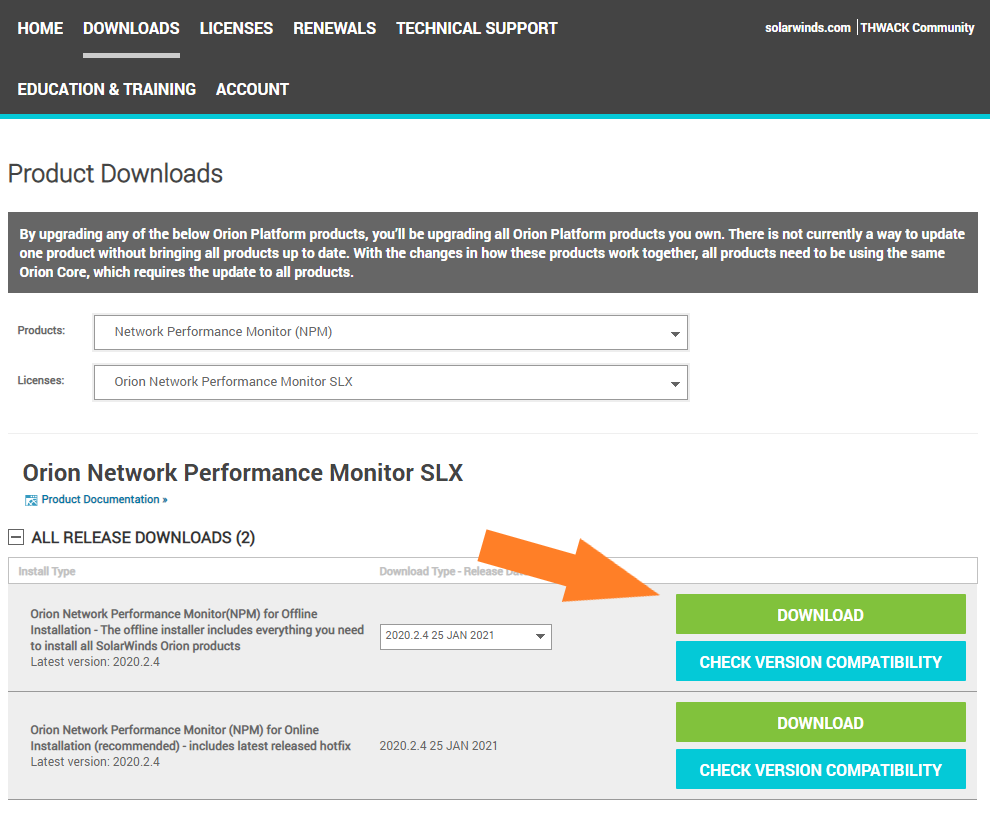Click Orion Network Performance Monitor SLX heading
The image size is (990, 814).
pos(243,473)
